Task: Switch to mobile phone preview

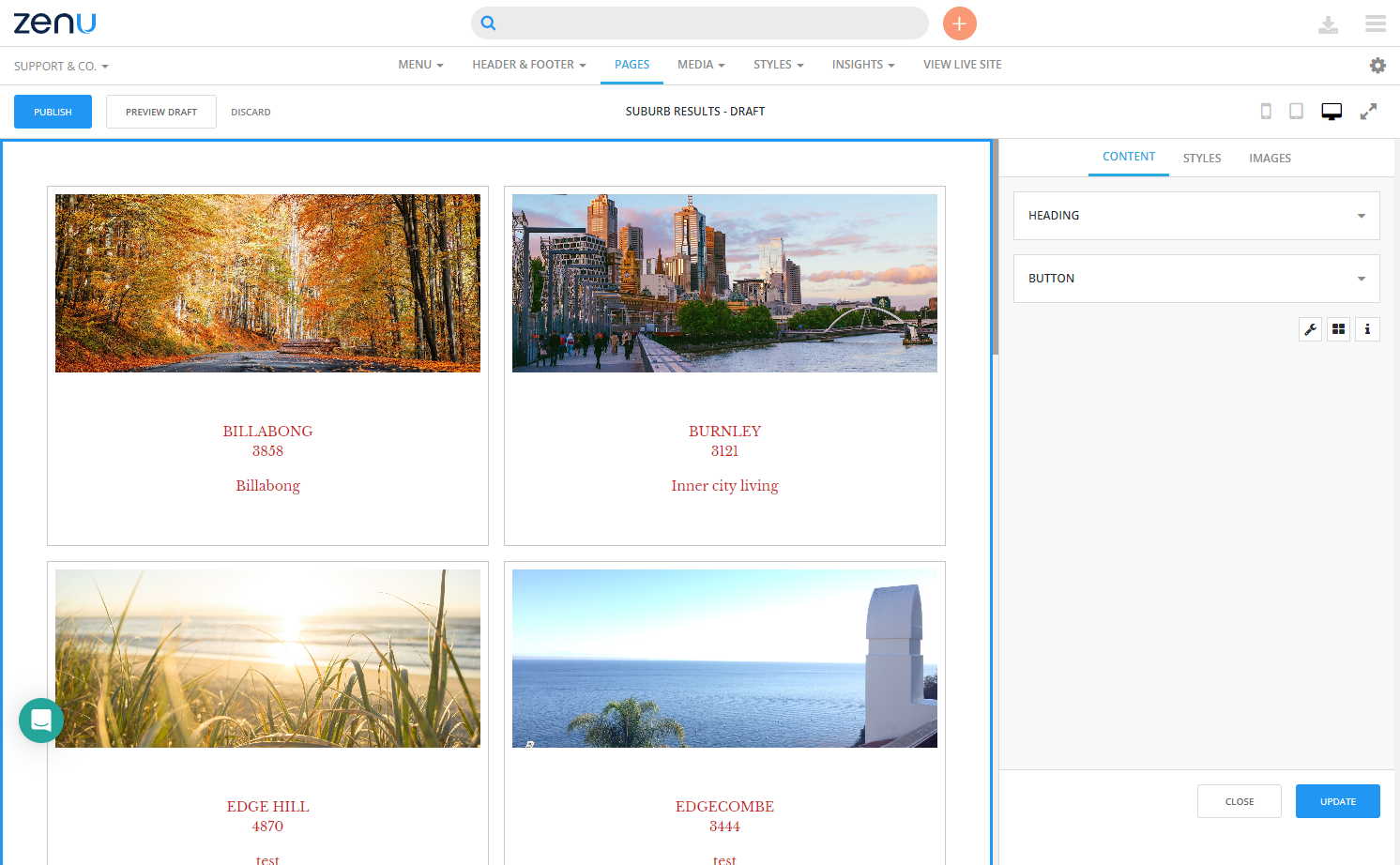Action: 1266,112
